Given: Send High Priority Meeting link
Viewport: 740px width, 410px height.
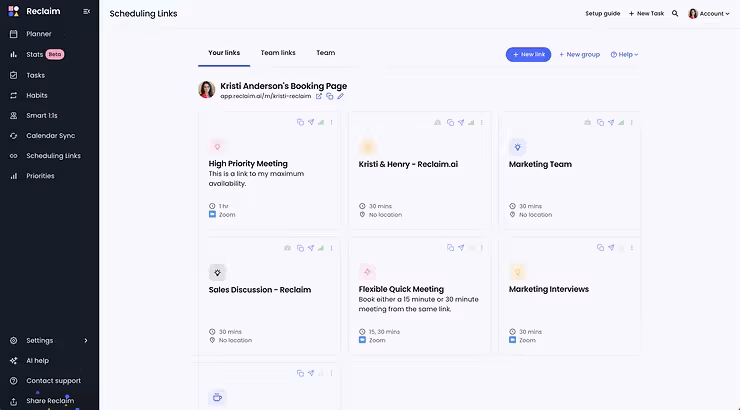Looking at the screenshot, I should coord(311,122).
